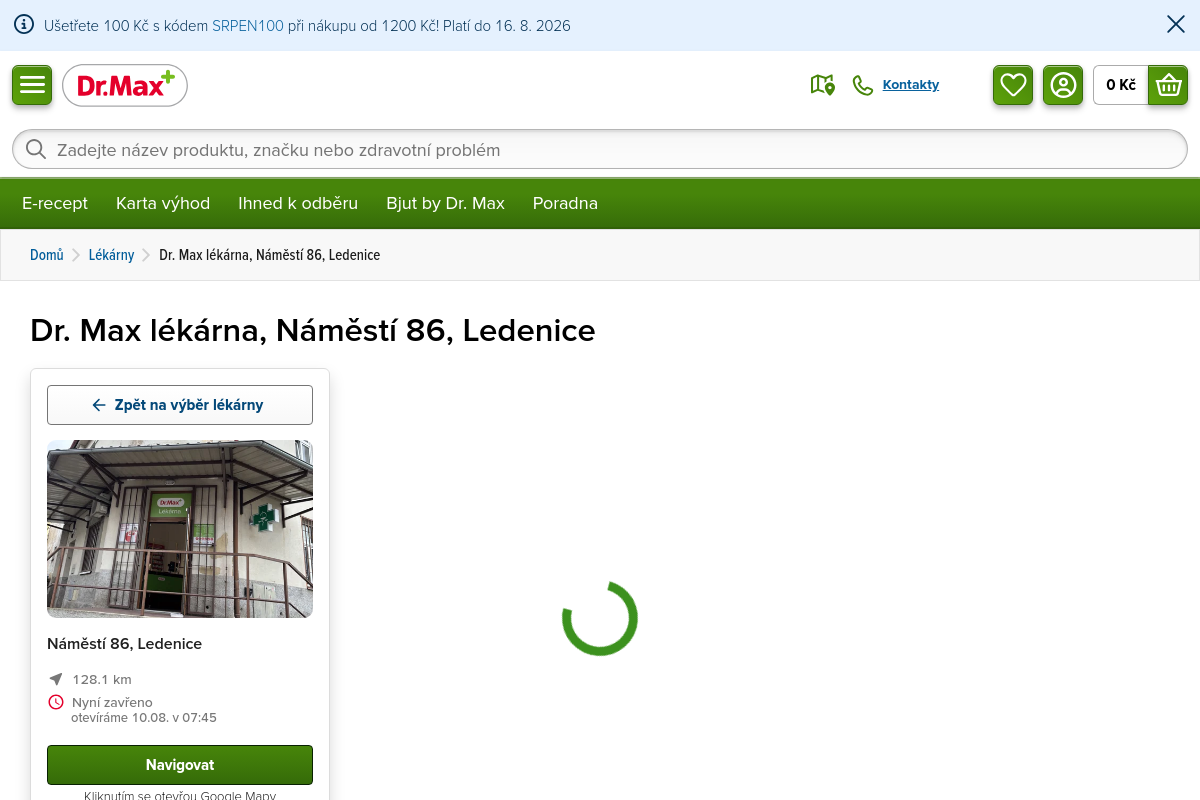Click the 0 Kč cart total

coord(1121,85)
